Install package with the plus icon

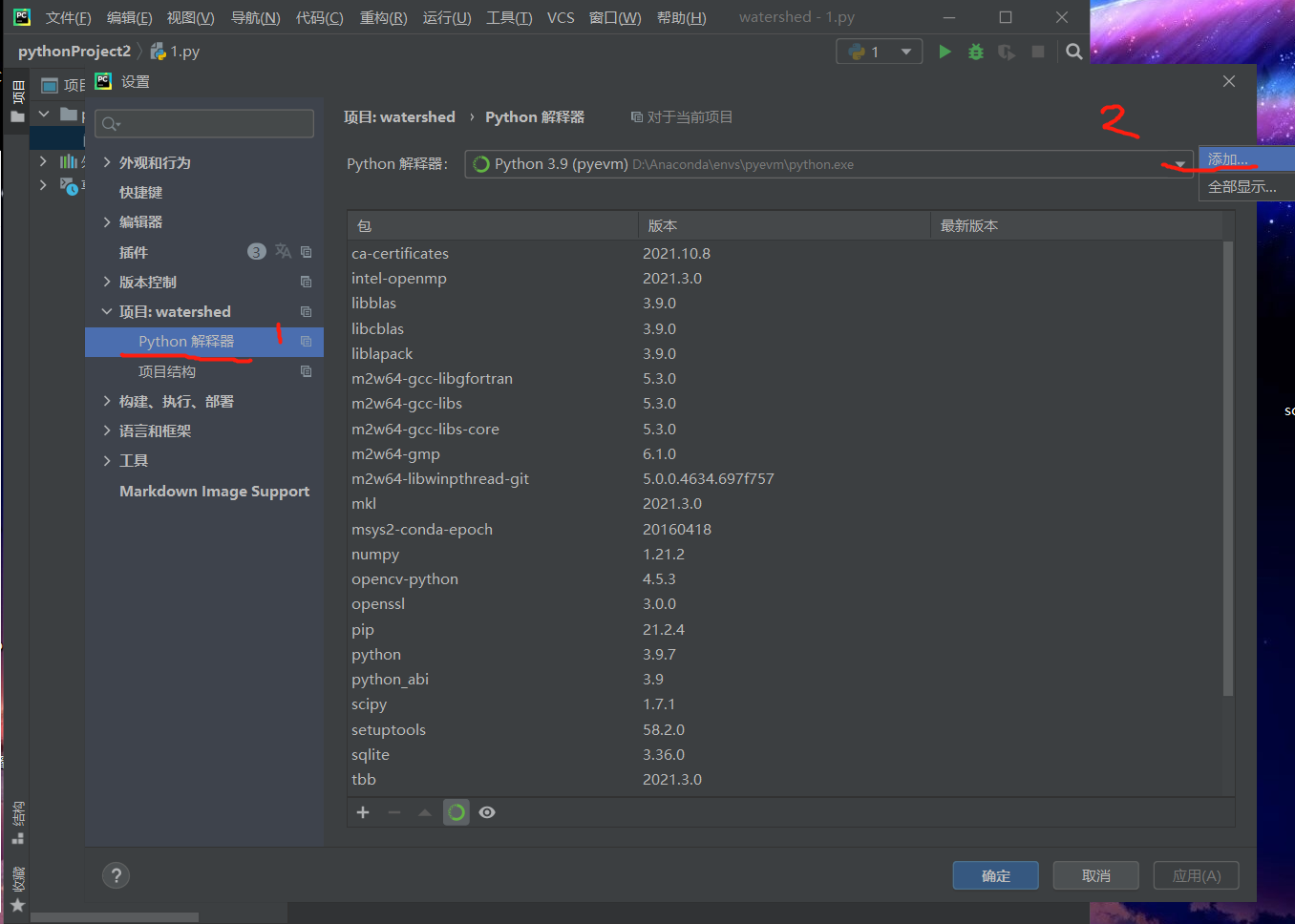point(363,812)
